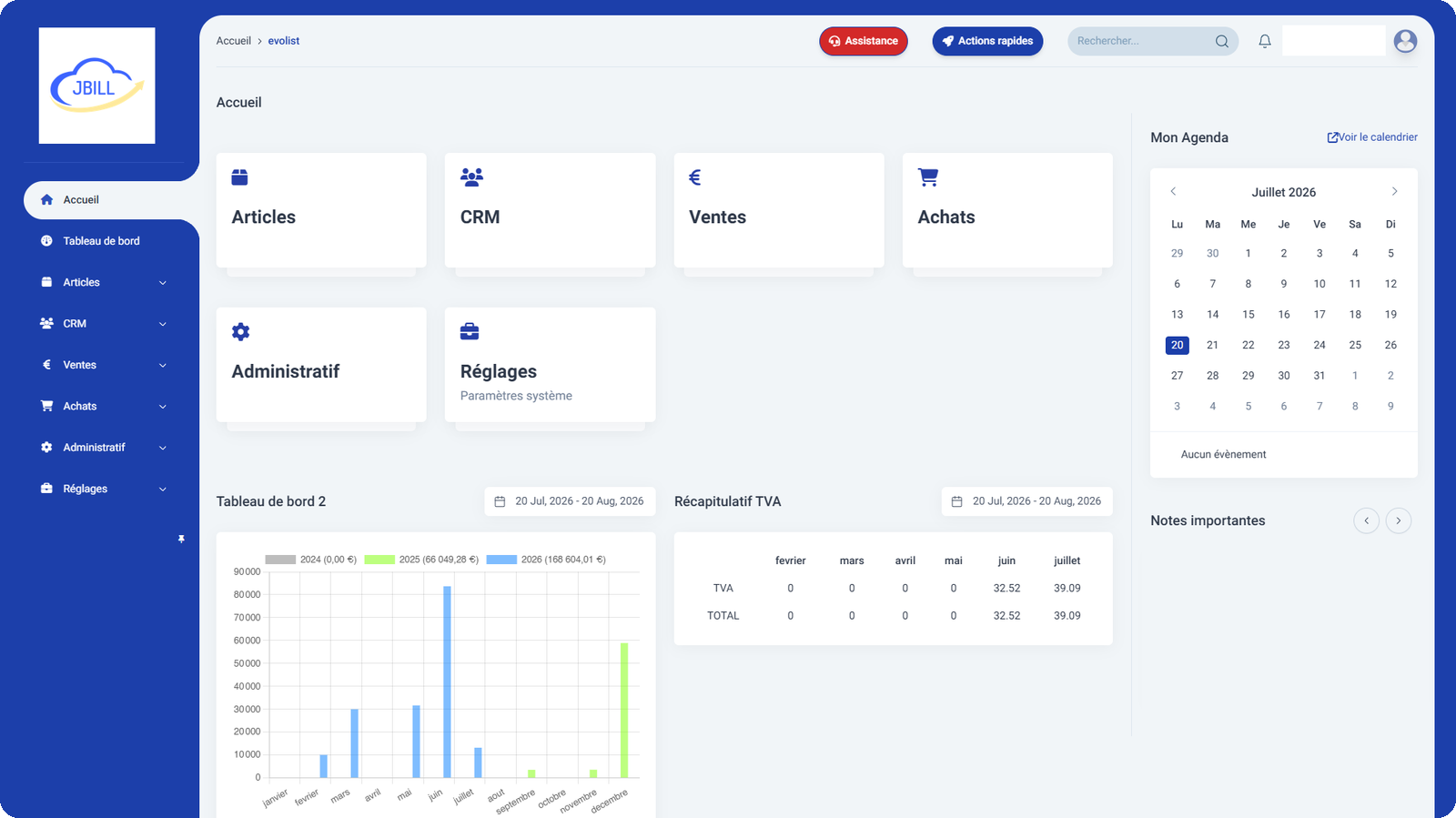
Task: Select July 20 in the calendar
Action: [x=1178, y=345]
